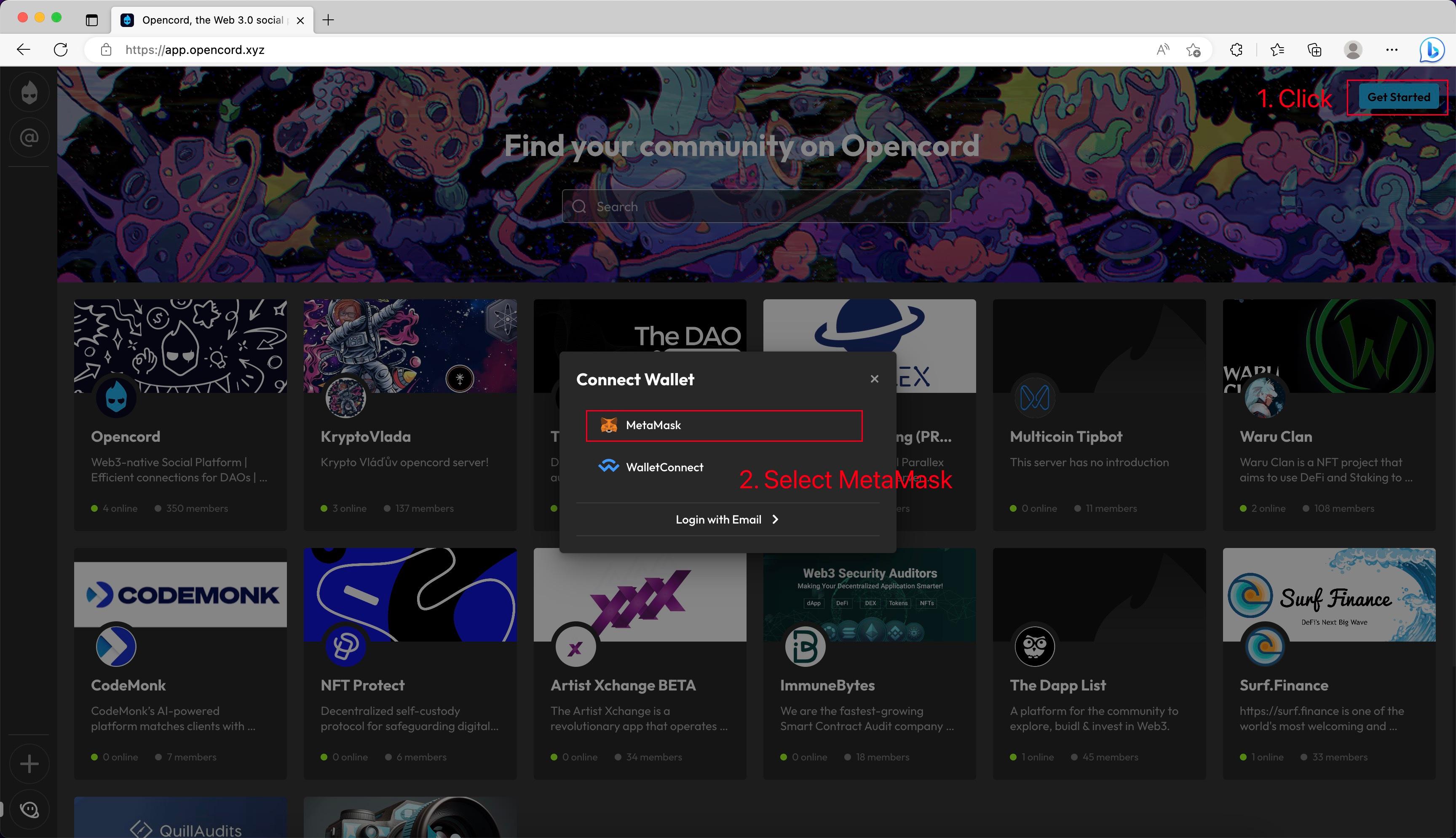
Task: Click the browser profile avatar
Action: point(1353,50)
